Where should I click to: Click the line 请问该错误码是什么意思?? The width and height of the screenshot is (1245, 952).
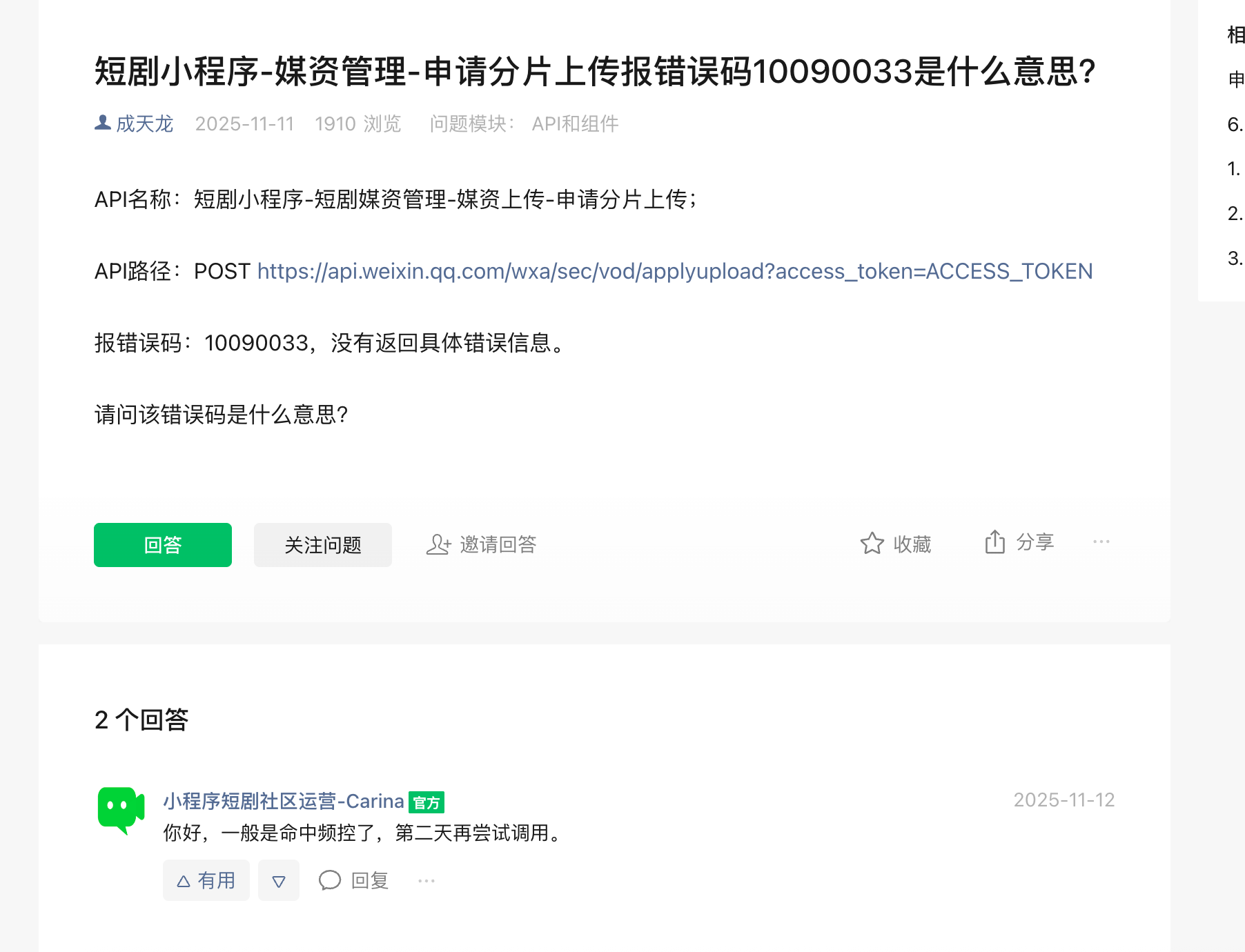click(x=222, y=415)
